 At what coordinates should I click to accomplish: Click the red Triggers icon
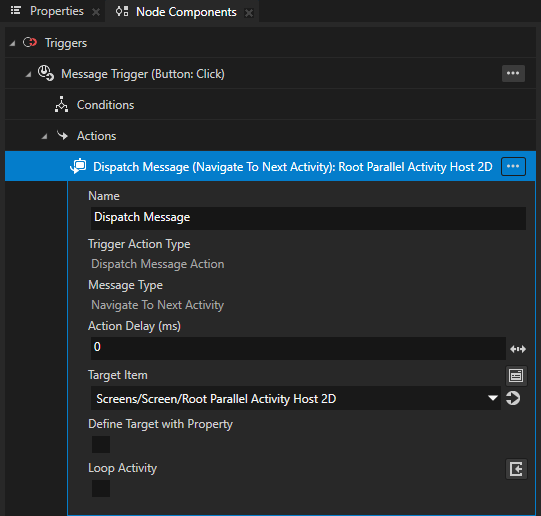click(30, 43)
